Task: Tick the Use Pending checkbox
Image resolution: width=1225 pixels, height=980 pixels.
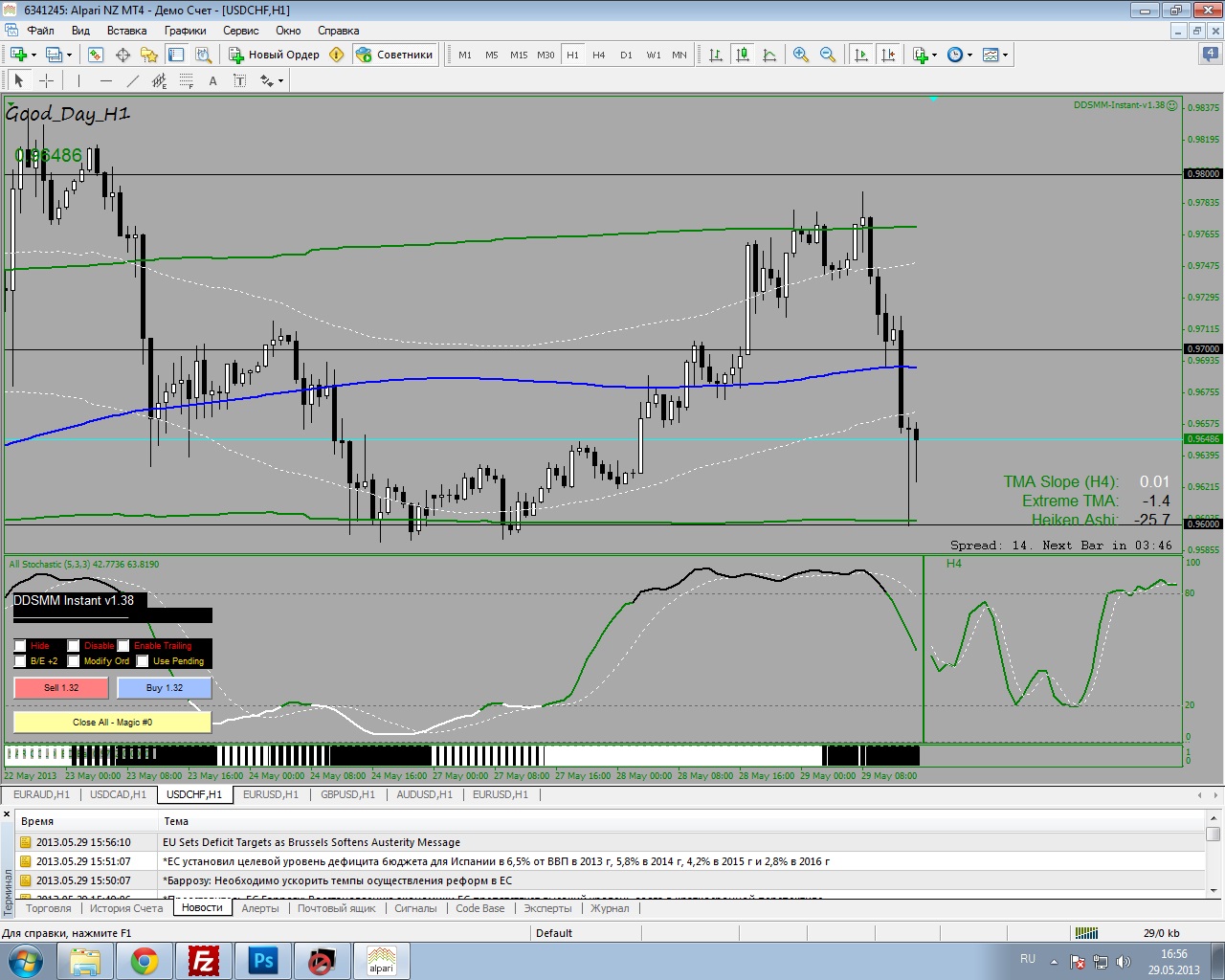Action: pos(143,661)
